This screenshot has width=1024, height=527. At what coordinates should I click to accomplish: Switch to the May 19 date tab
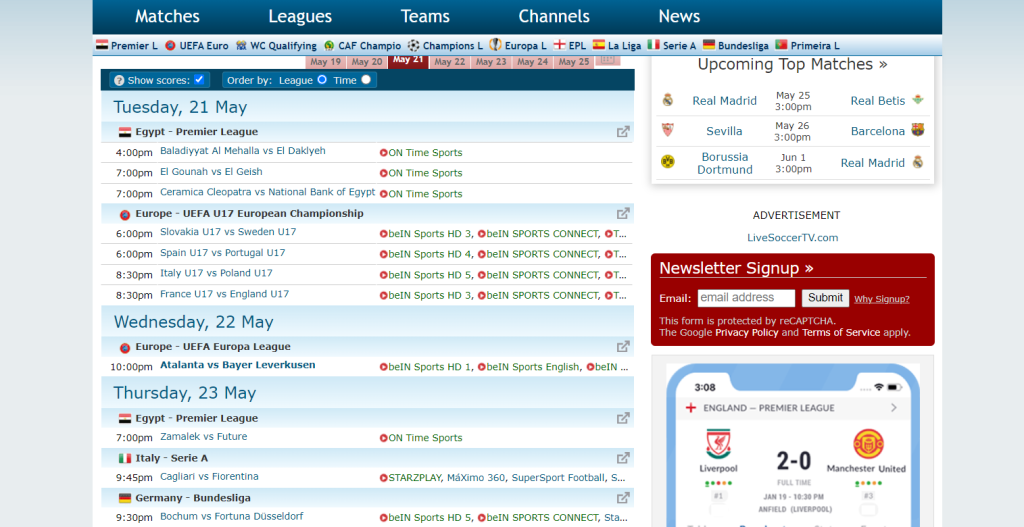pyautogui.click(x=325, y=62)
